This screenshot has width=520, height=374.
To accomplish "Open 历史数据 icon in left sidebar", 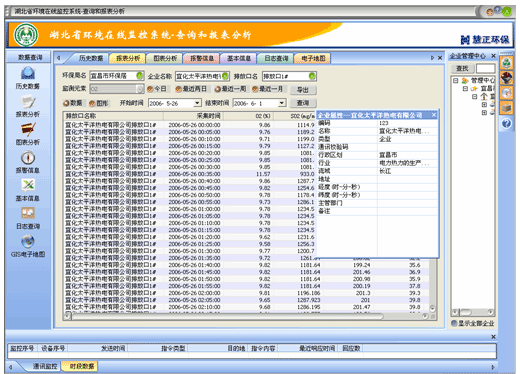I will 28,73.
